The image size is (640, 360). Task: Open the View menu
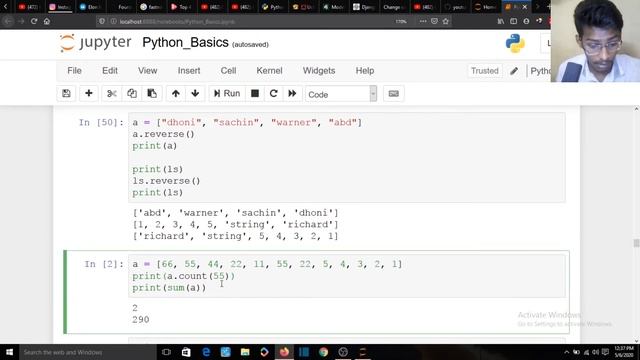pos(147,71)
